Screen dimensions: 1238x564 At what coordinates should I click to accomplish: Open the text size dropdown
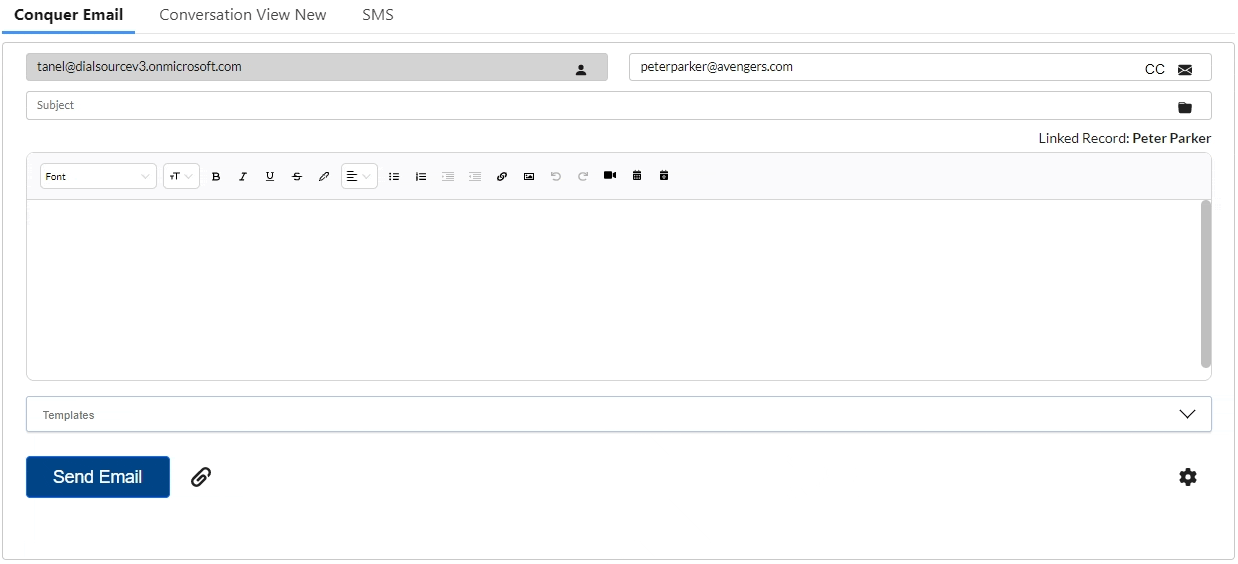pyautogui.click(x=181, y=176)
